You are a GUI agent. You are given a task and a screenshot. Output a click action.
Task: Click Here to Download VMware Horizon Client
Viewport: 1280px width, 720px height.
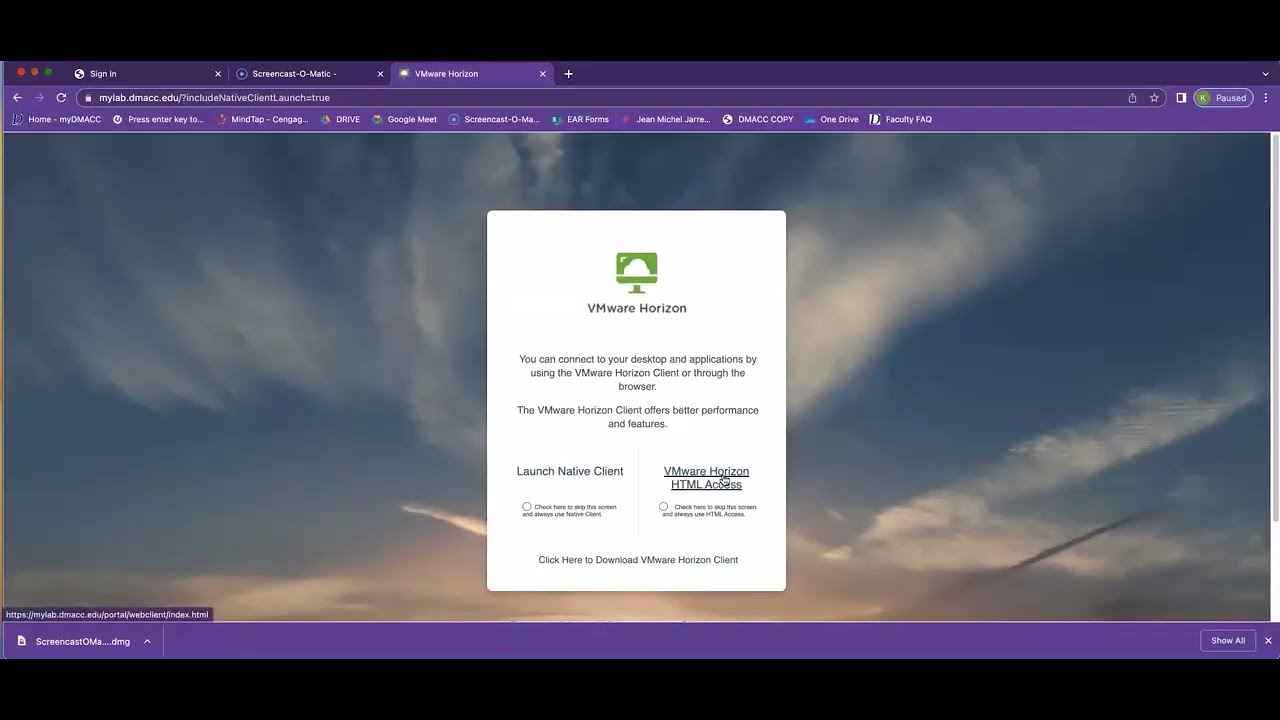click(638, 560)
